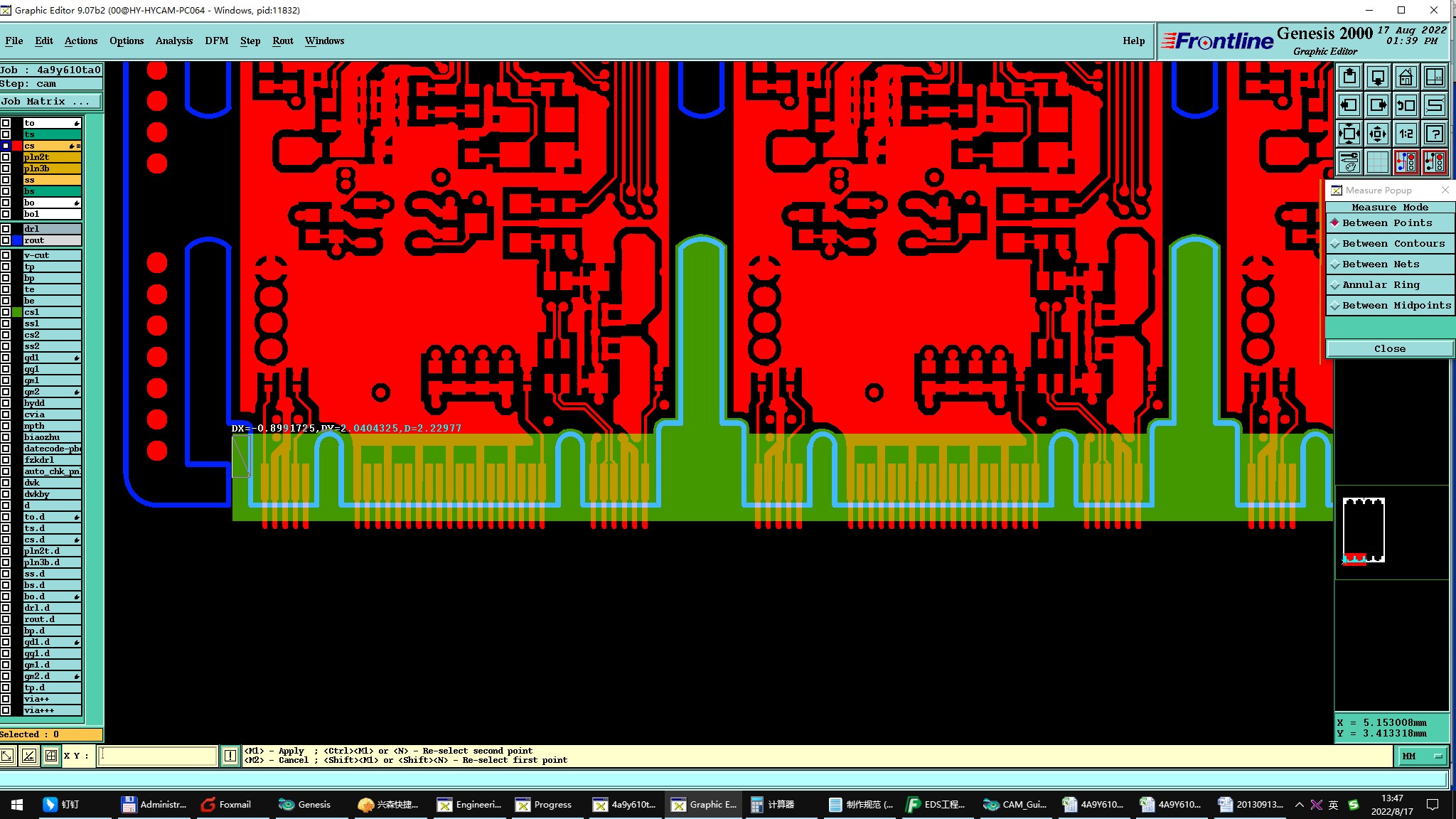Toggle visibility checkbox for layer rout

(x=6, y=240)
